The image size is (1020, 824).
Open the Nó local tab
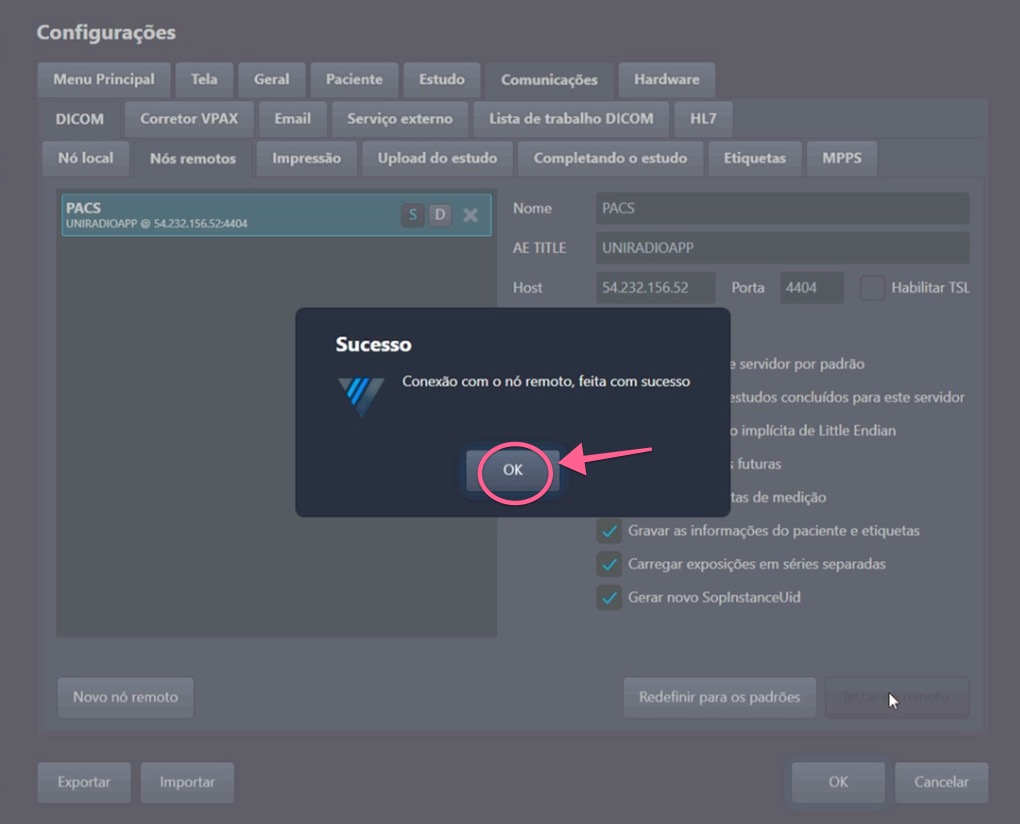(x=85, y=158)
